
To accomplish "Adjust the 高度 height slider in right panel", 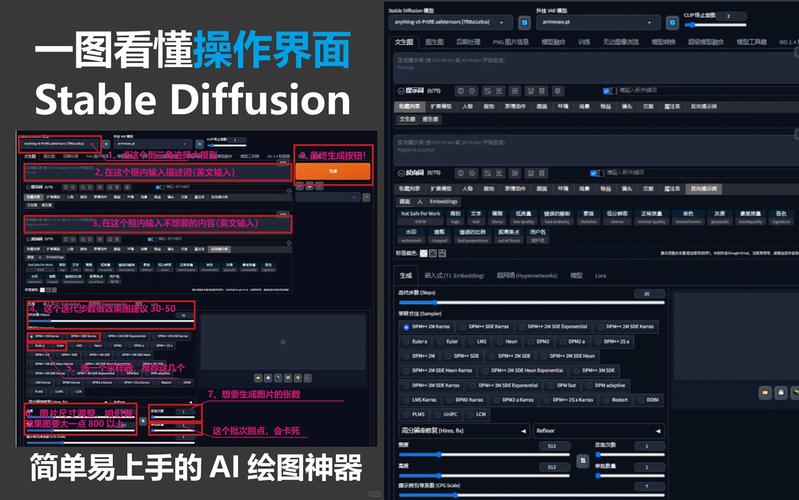I will pyautogui.click(x=484, y=476).
